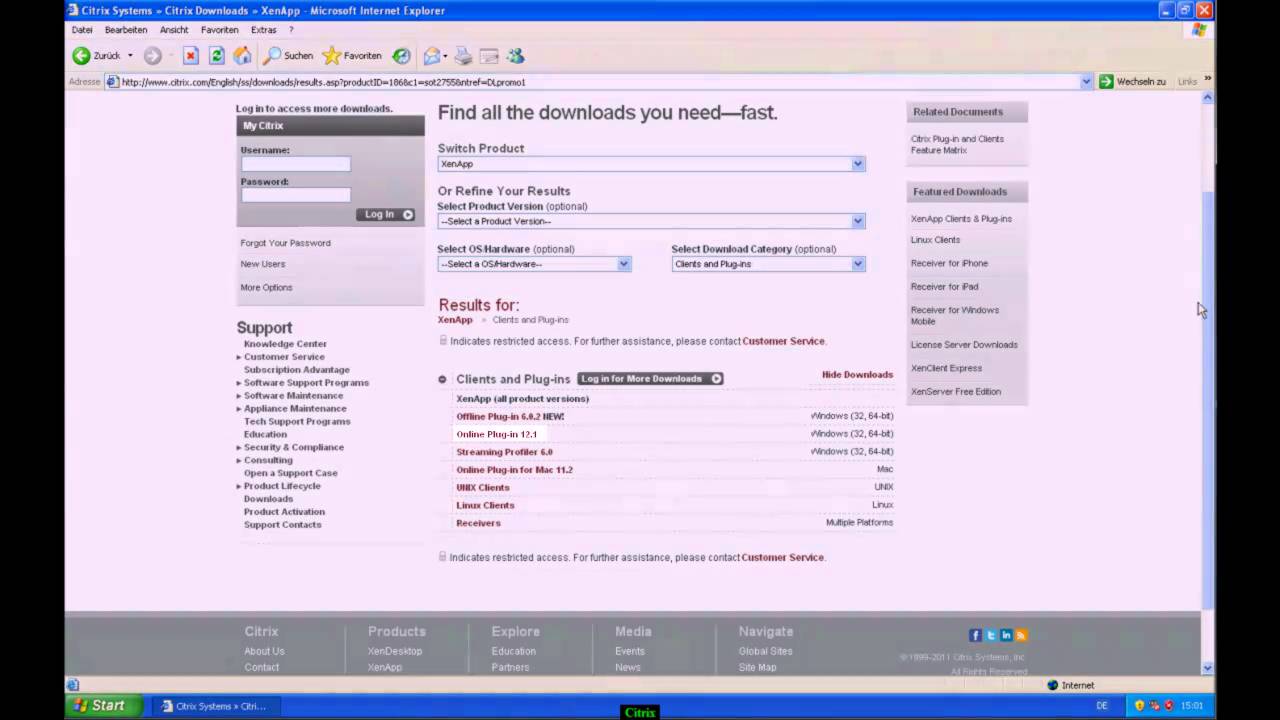Collapse the Clients and Plug-ins section icon
1280x720 pixels.
pyautogui.click(x=442, y=379)
